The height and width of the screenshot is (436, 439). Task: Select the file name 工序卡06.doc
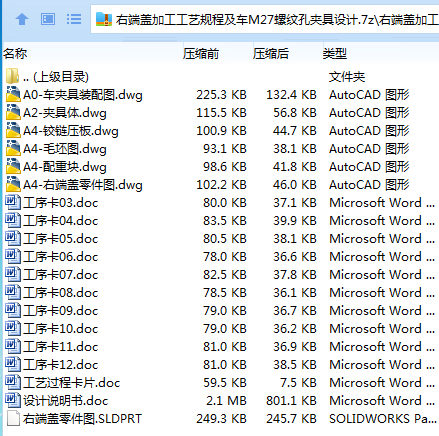[61, 257]
